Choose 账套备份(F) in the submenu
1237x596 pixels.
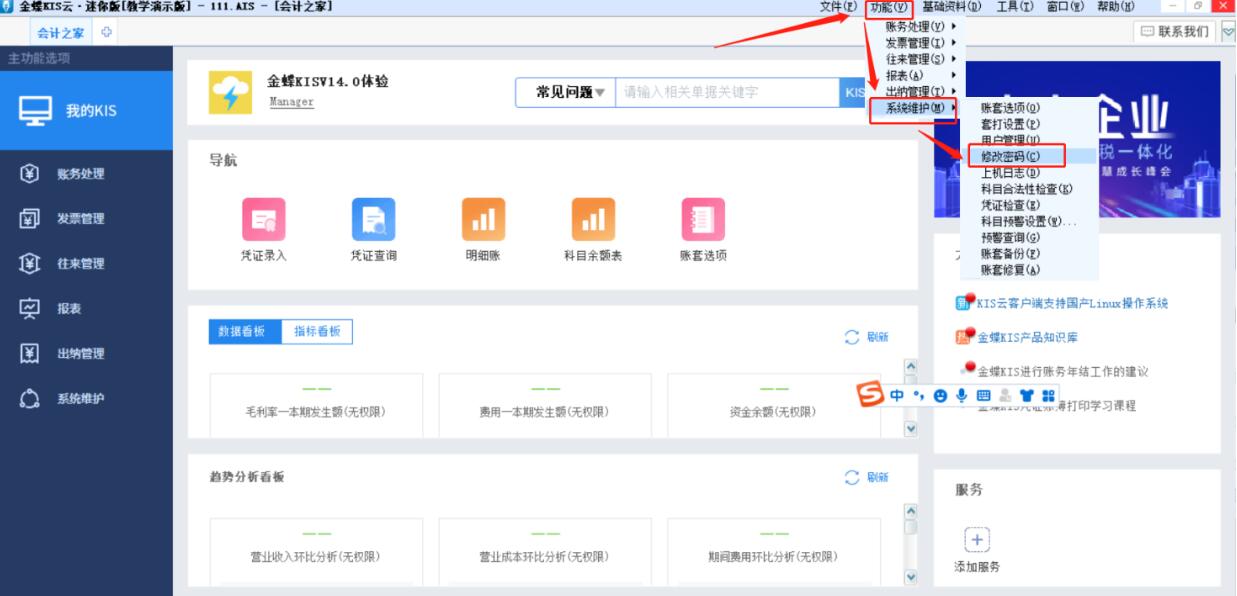pyautogui.click(x=1011, y=254)
